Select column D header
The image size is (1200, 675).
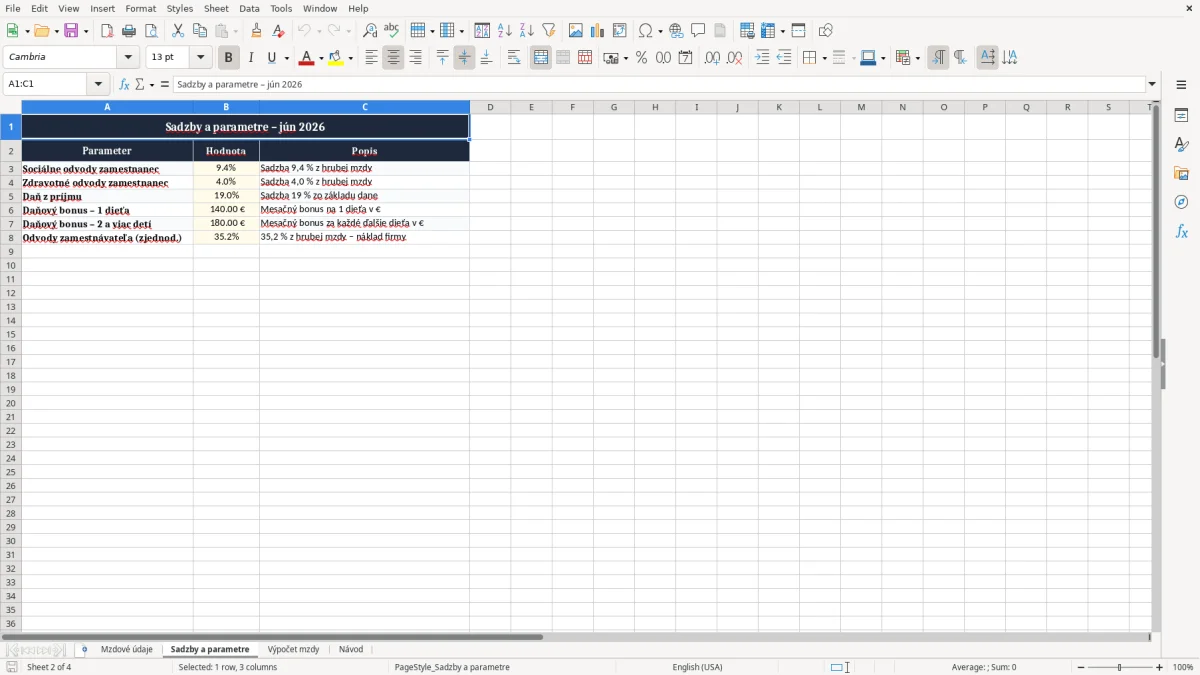click(x=490, y=107)
